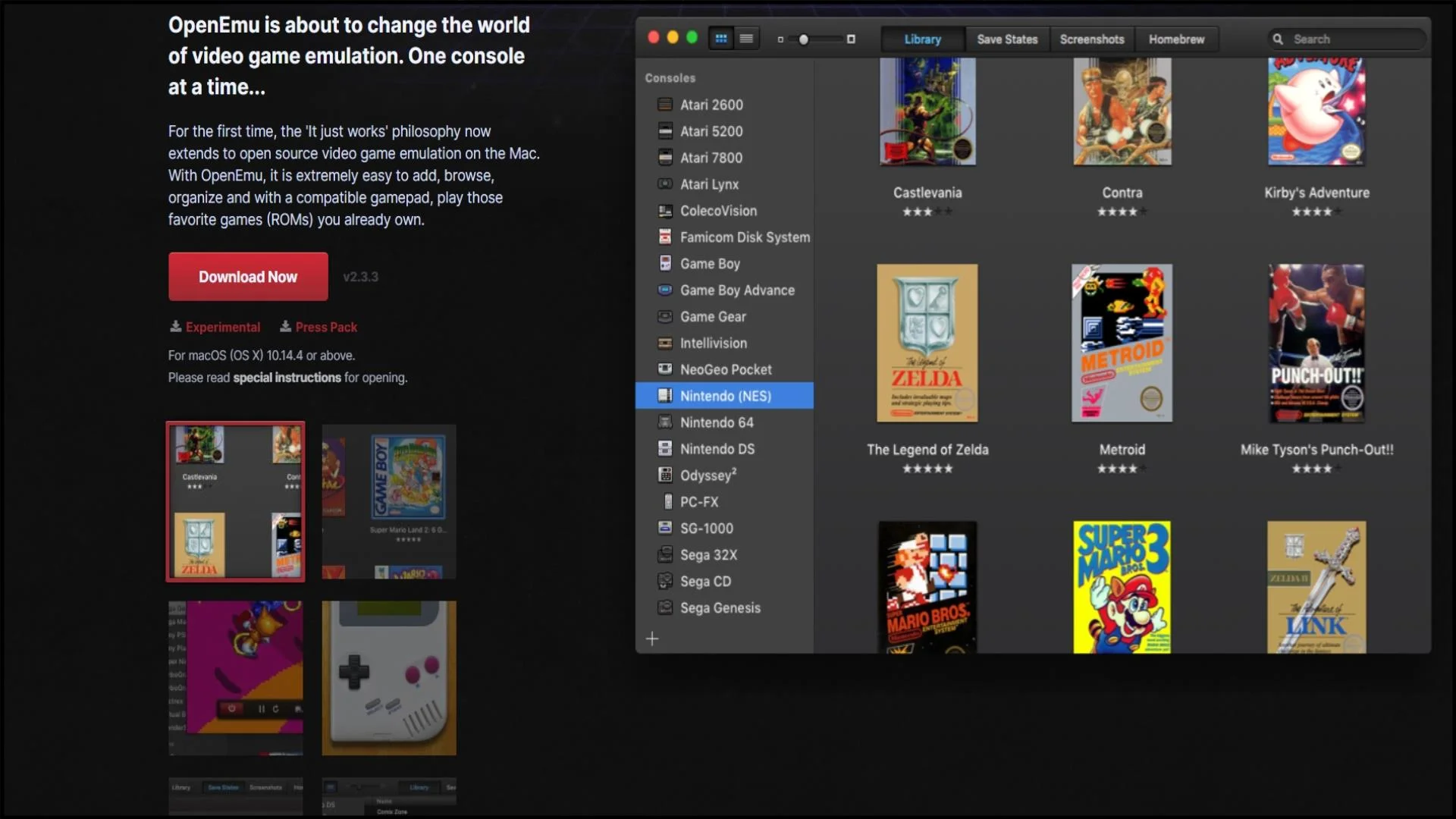The height and width of the screenshot is (819, 1456).
Task: Click the Game Boy console icon
Action: click(x=665, y=264)
